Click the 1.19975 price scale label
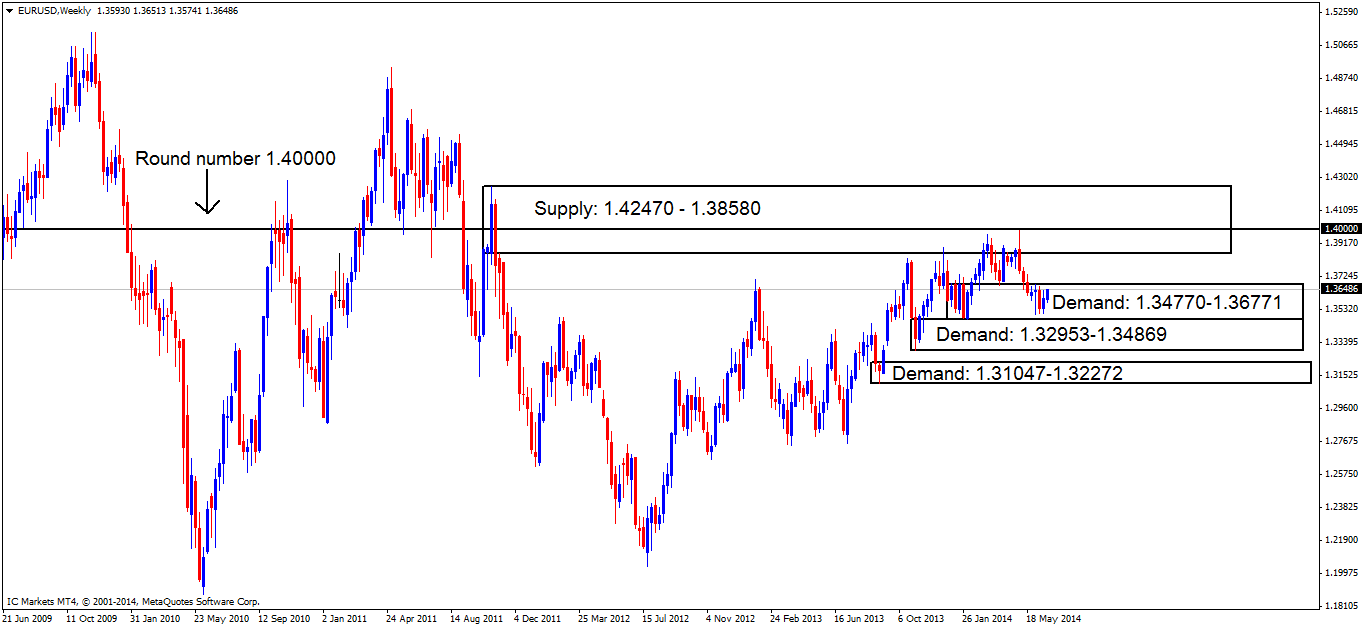Screen dimensions: 1362x627 coord(1340,572)
